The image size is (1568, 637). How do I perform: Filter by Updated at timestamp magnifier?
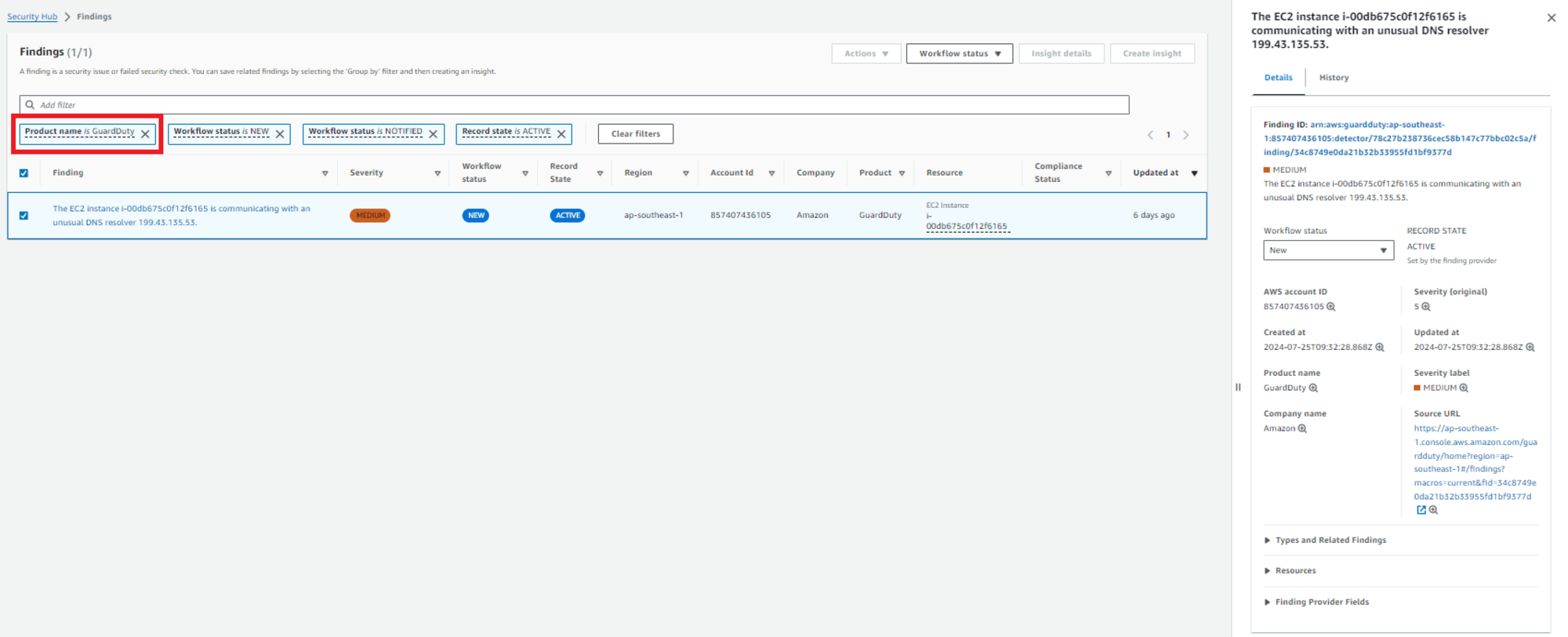[1530, 347]
